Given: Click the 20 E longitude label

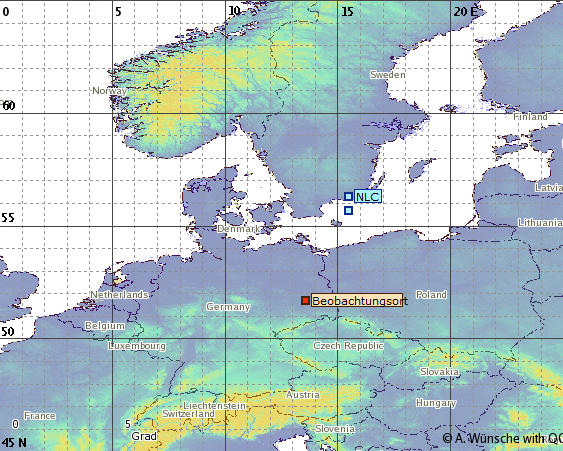Looking at the screenshot, I should [x=466, y=11].
